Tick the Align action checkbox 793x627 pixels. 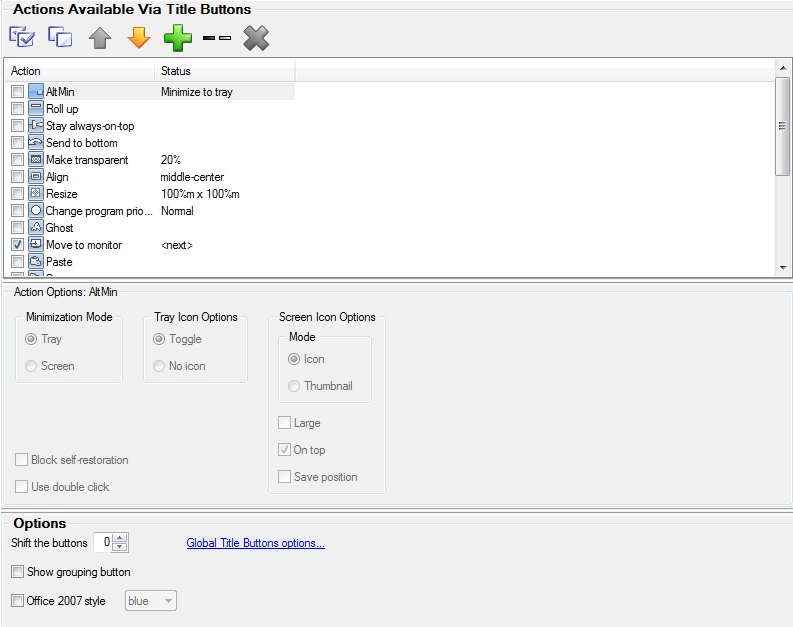click(18, 176)
